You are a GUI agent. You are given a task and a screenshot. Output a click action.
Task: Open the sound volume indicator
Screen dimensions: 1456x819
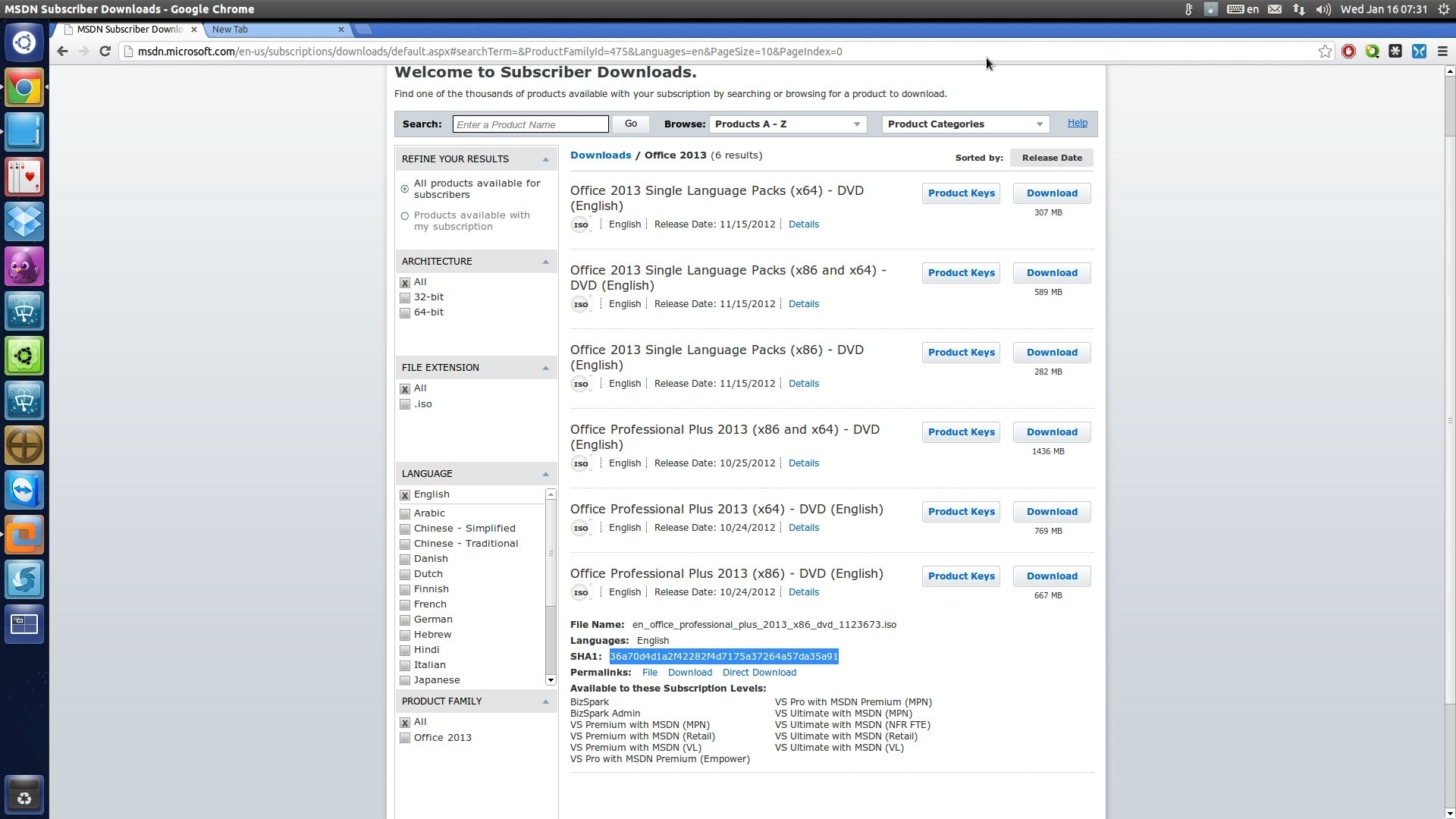pos(1323,9)
